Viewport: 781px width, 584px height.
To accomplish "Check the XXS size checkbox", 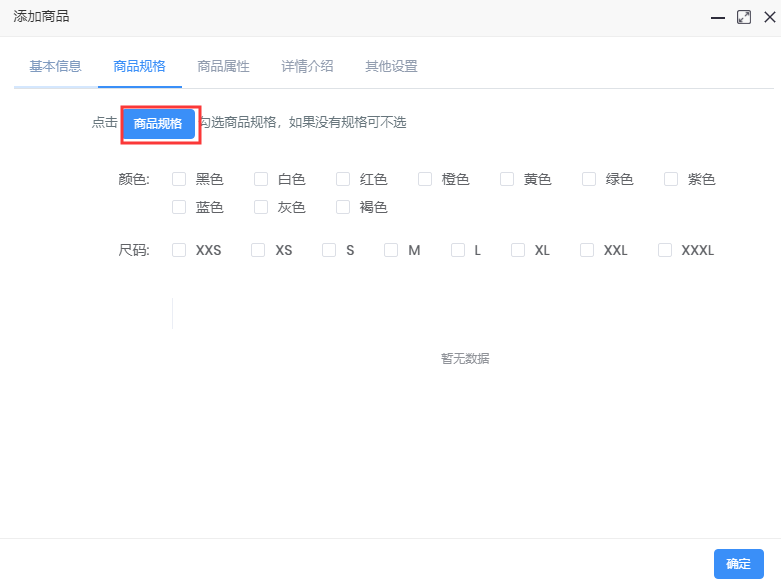I will [179, 250].
